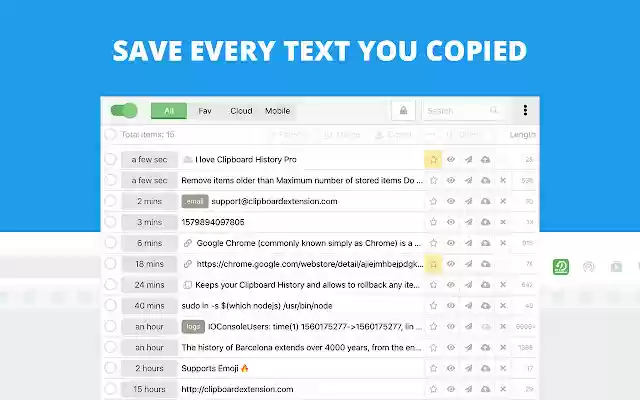Image resolution: width=640 pixels, height=400 pixels.
Task: Click the link icon before 'Google Chrome (commonly'
Action: tap(187, 243)
